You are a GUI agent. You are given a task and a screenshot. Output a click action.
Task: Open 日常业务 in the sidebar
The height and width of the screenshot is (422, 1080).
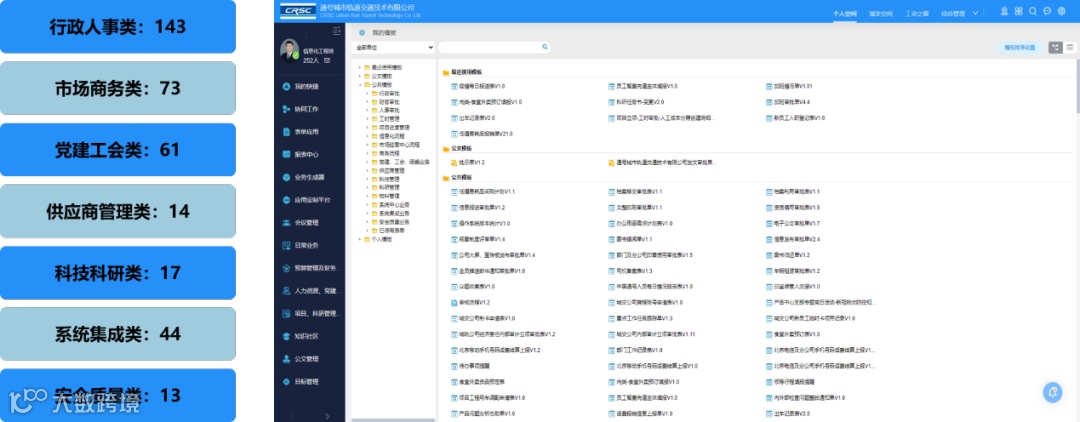click(x=307, y=246)
